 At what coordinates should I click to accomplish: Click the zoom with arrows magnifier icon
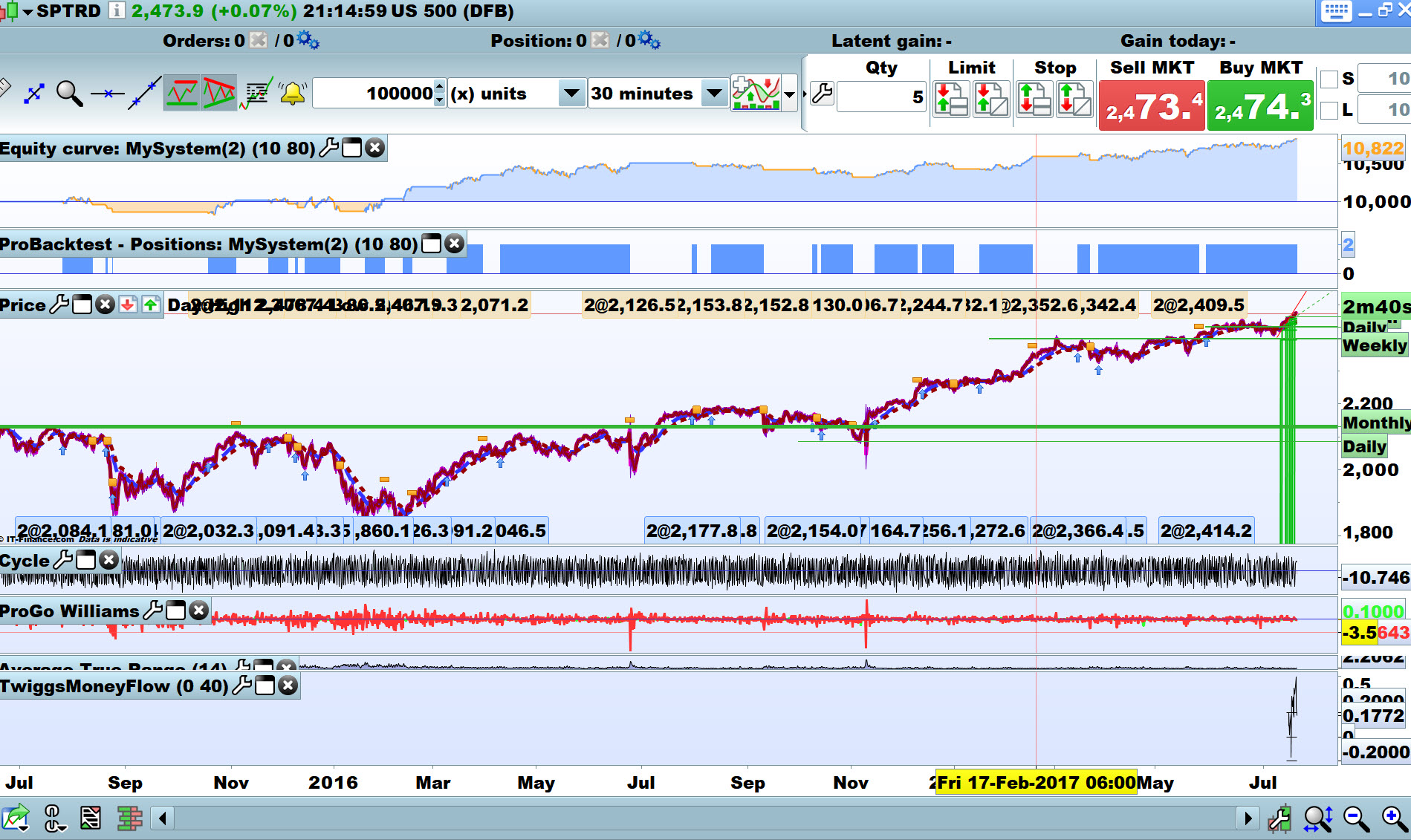point(1318,818)
